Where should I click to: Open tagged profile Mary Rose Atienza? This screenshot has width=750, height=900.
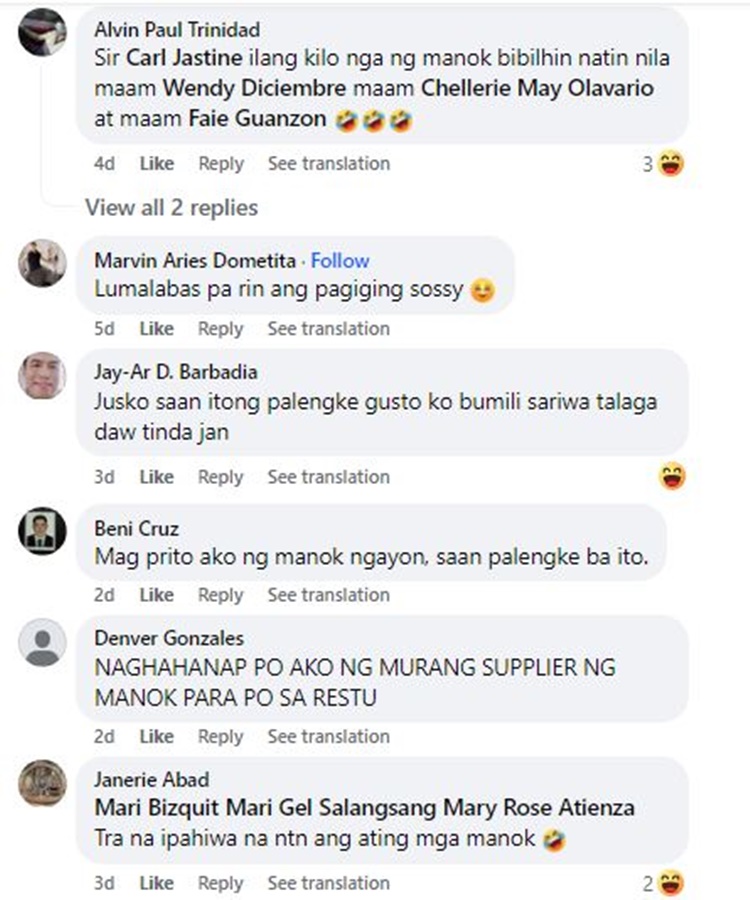click(539, 808)
